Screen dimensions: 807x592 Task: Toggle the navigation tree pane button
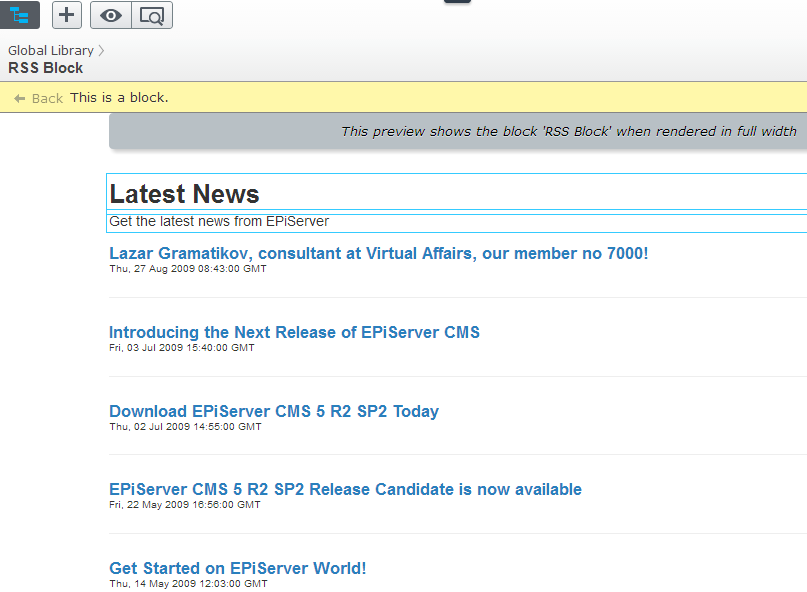(19, 15)
